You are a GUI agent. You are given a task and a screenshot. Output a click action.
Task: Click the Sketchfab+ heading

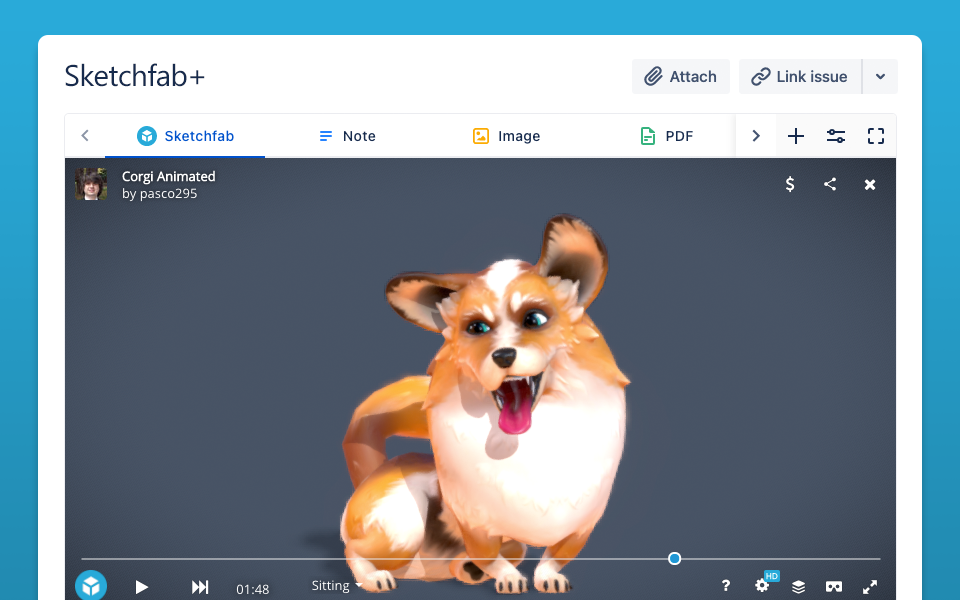135,77
